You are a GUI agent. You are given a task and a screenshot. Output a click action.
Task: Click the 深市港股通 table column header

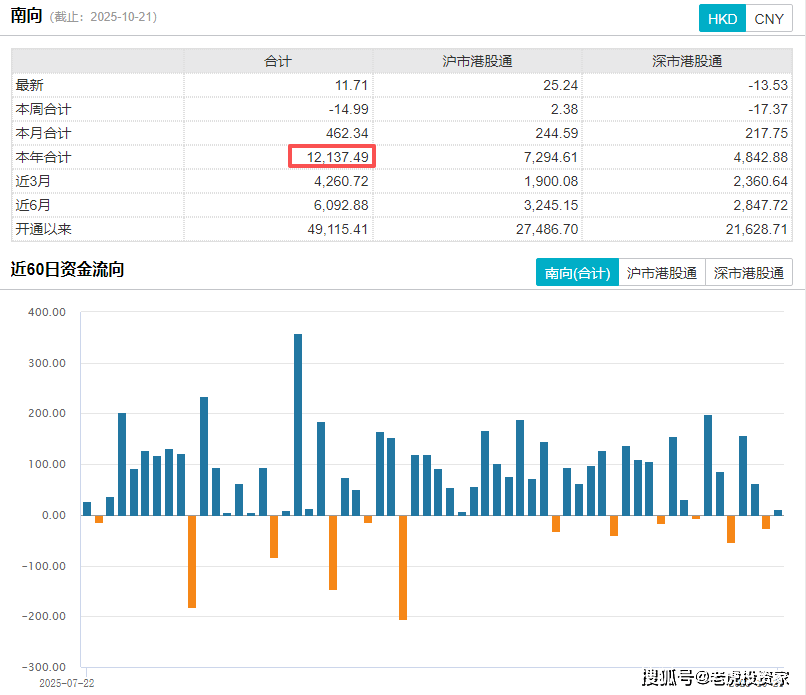click(687, 61)
